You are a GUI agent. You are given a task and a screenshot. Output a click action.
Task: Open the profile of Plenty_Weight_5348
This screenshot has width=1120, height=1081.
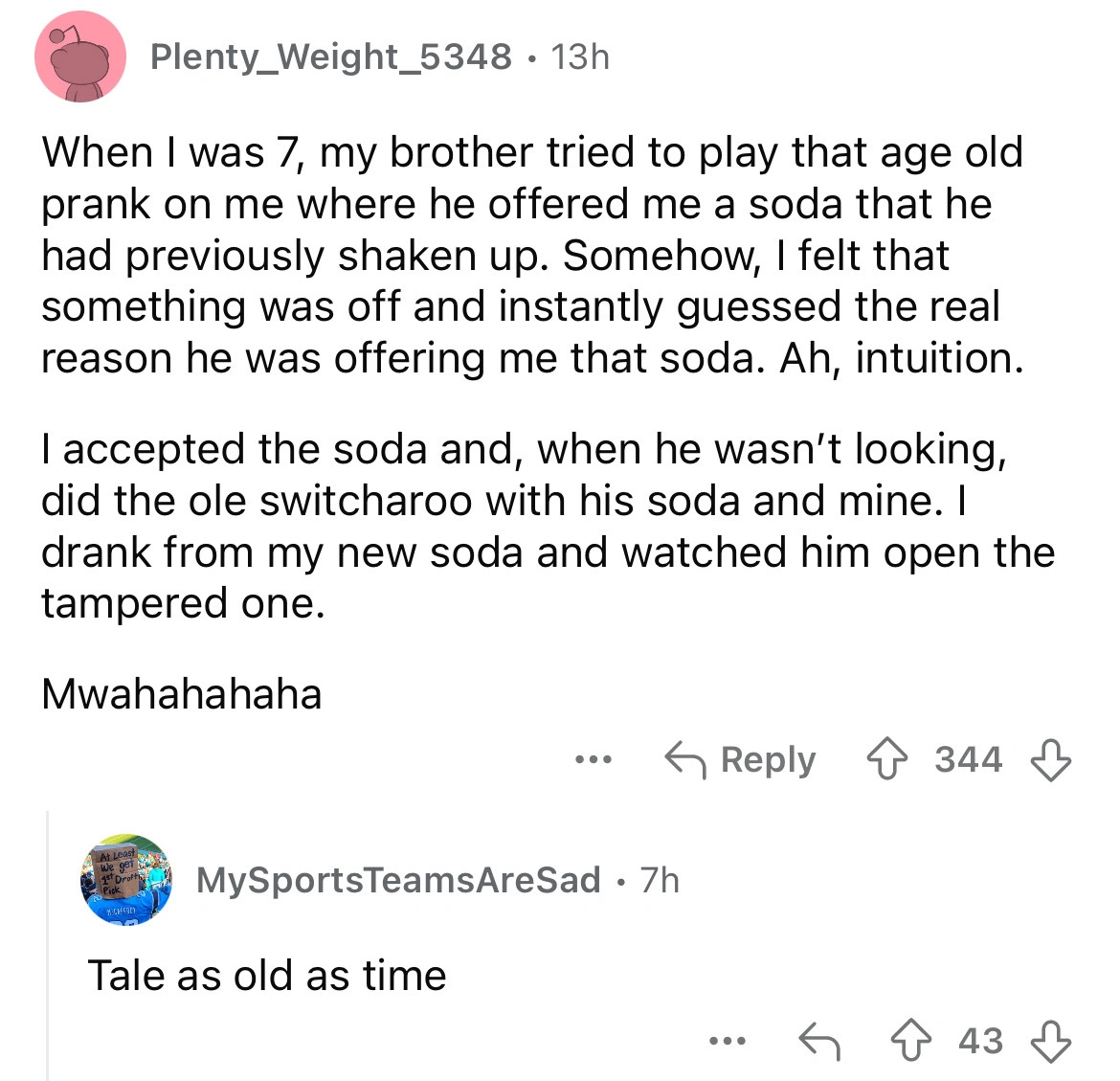point(330,56)
